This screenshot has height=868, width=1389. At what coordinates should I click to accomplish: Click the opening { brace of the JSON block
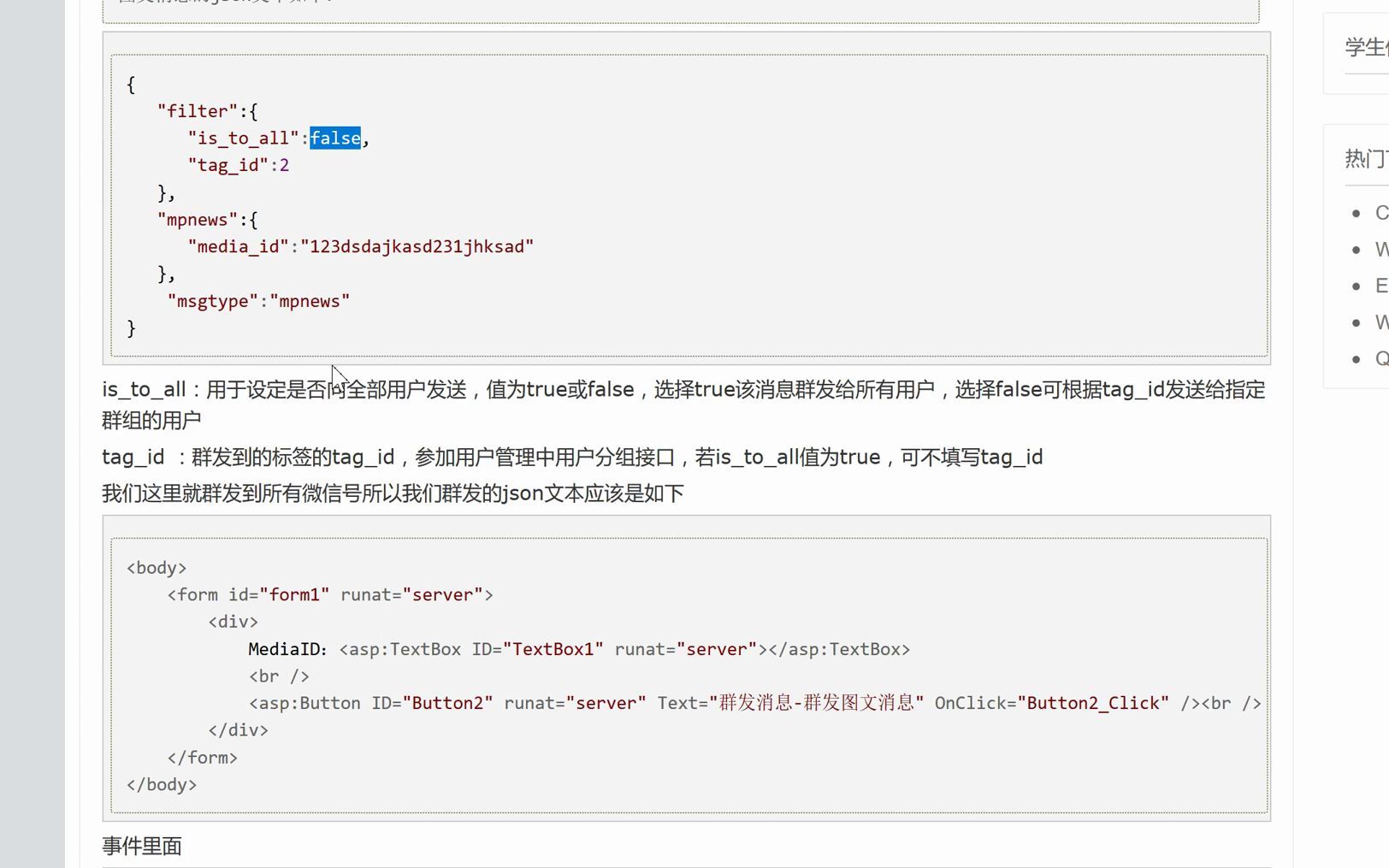(x=131, y=84)
